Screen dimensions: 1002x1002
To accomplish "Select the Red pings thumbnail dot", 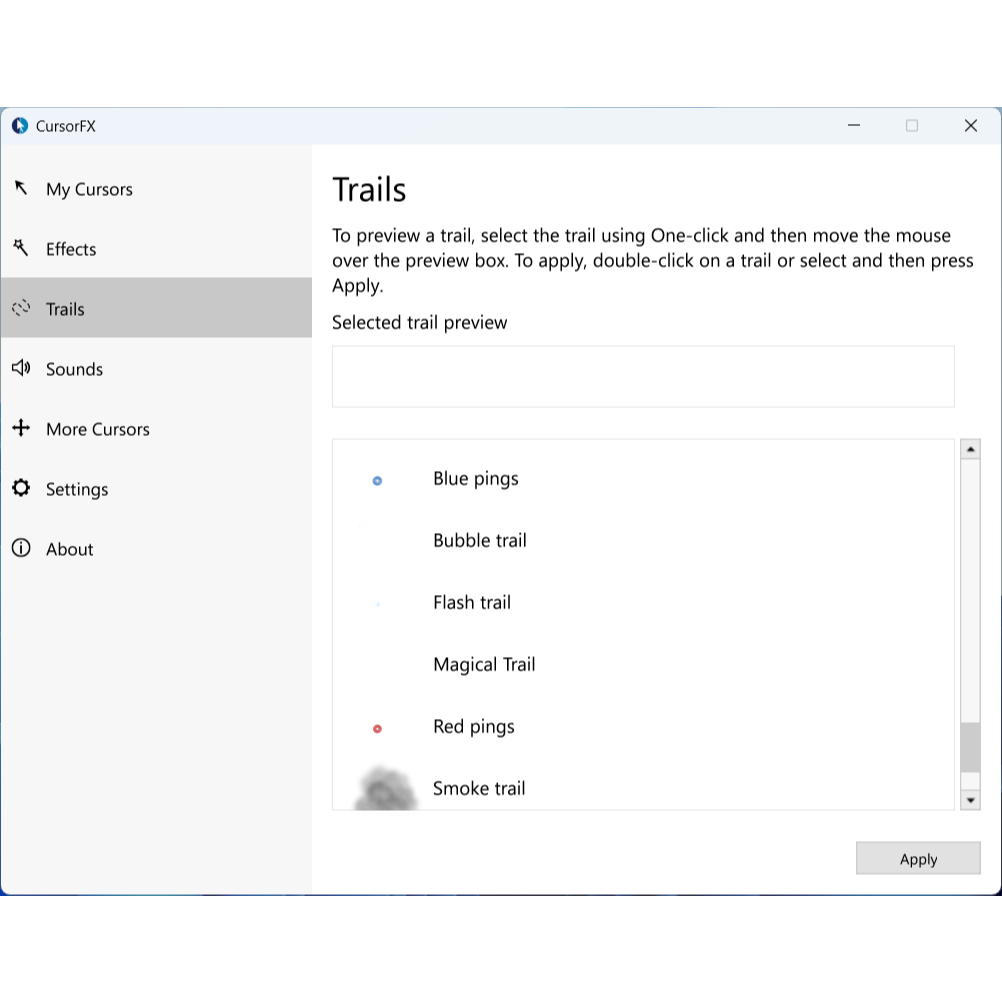I will pyautogui.click(x=377, y=729).
